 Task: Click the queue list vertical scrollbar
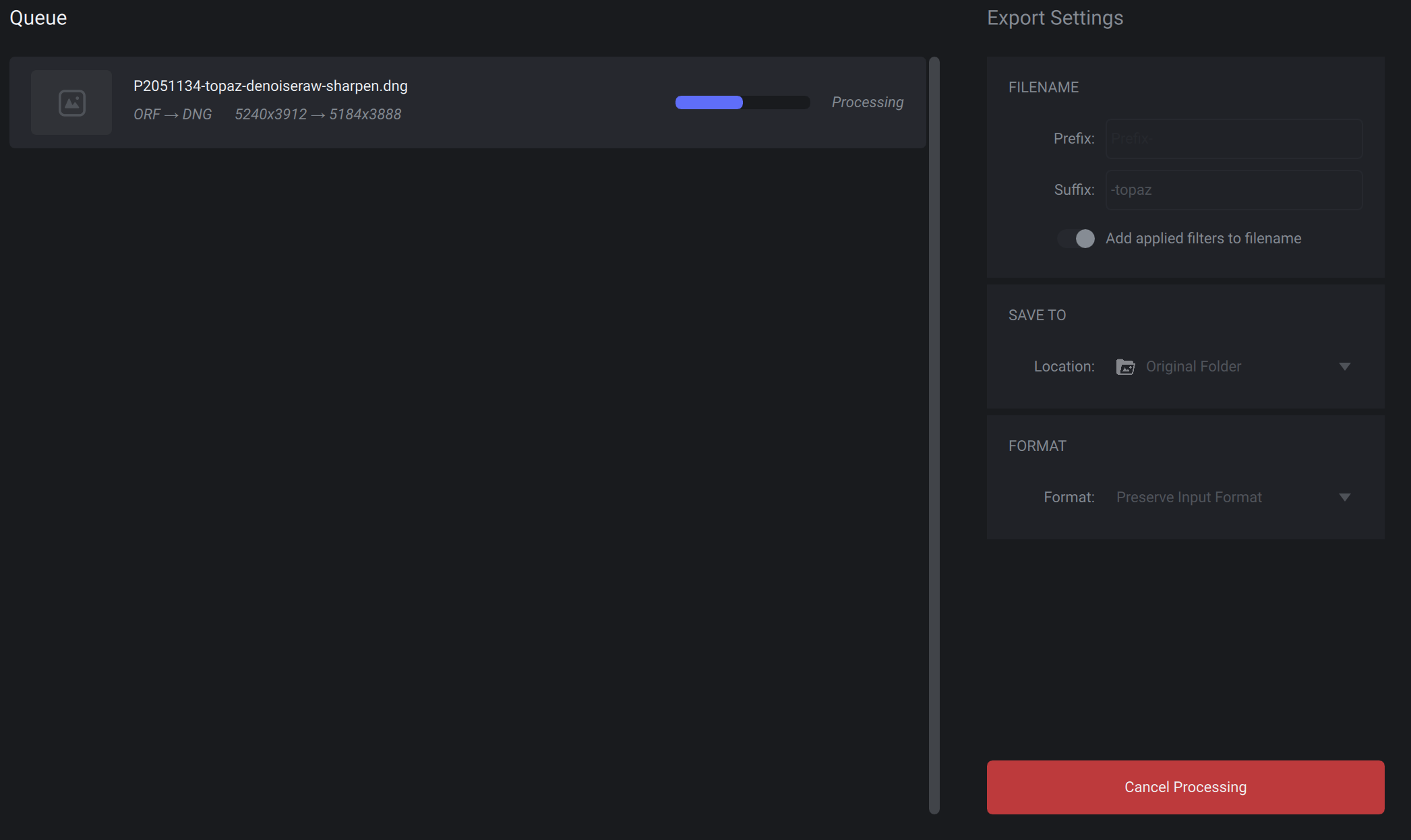(x=934, y=435)
